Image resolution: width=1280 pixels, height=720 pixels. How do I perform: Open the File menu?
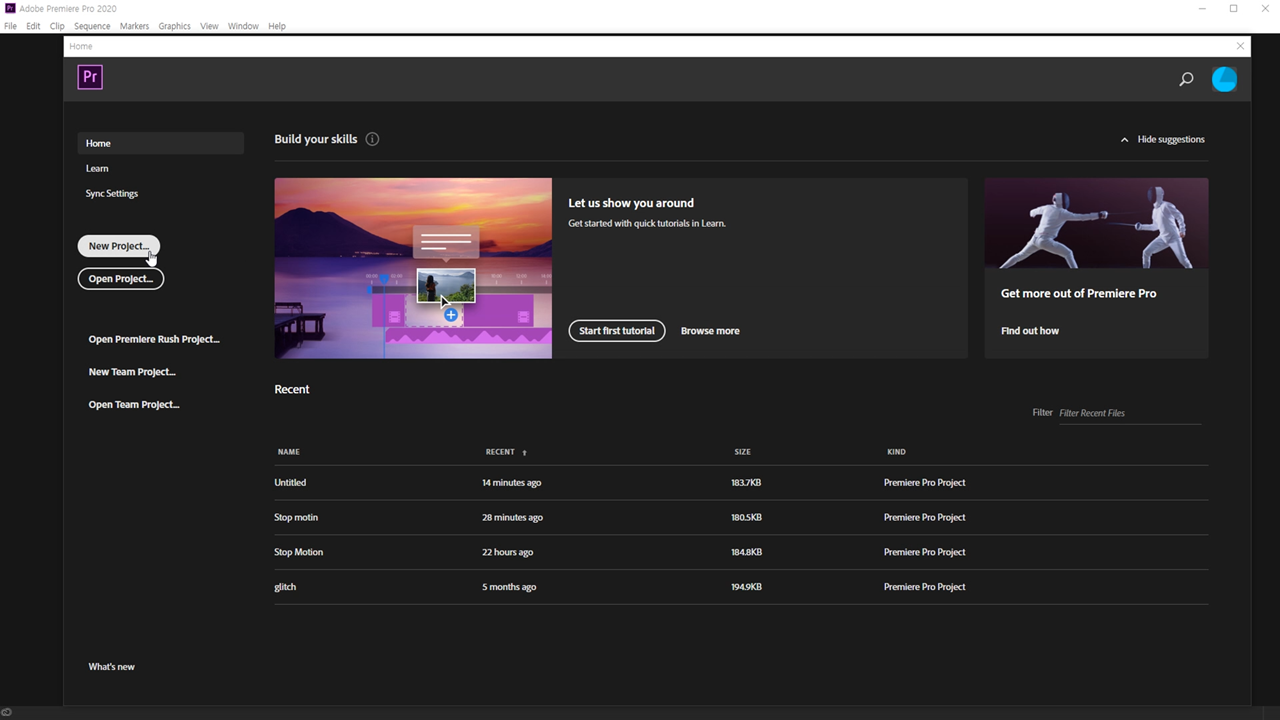(x=10, y=26)
